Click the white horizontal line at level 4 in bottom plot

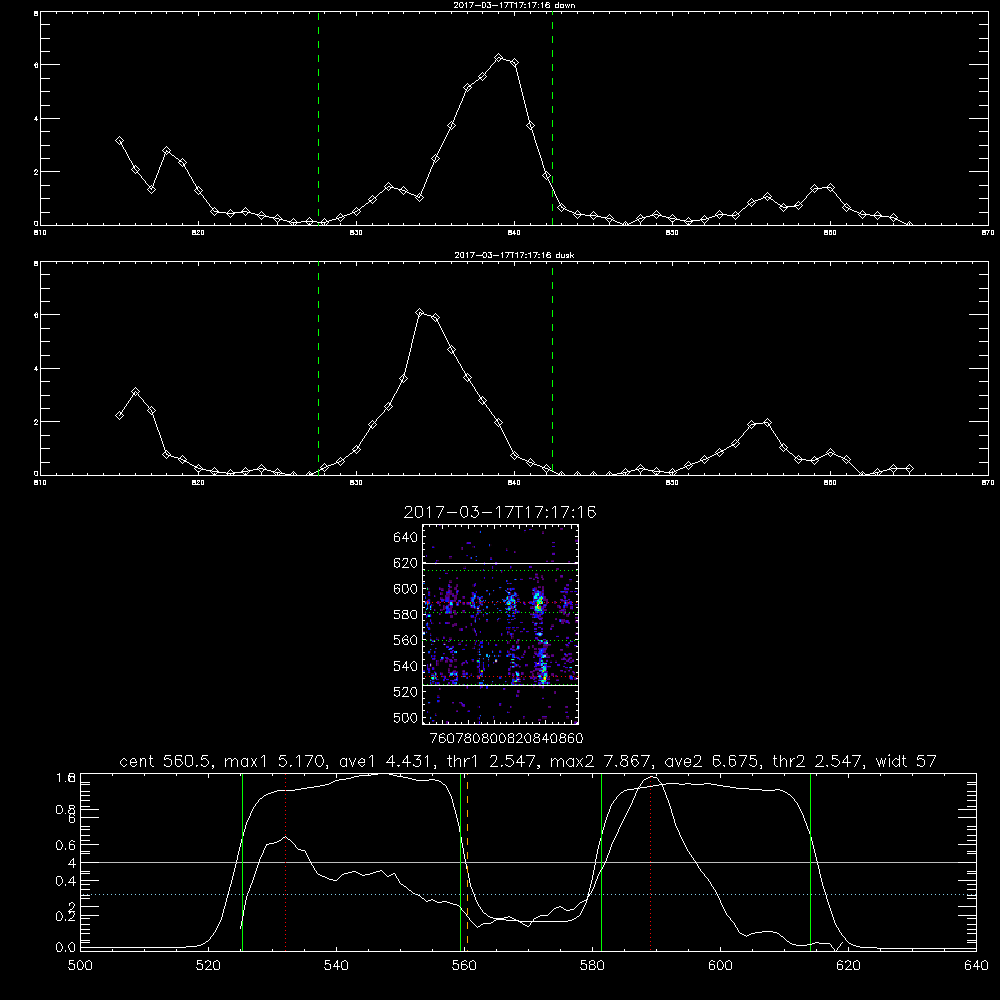click(528, 862)
